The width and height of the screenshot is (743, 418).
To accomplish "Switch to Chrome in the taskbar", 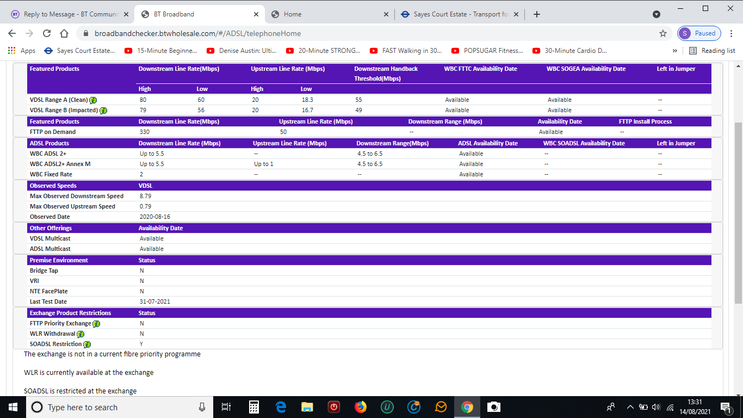I will 467,407.
